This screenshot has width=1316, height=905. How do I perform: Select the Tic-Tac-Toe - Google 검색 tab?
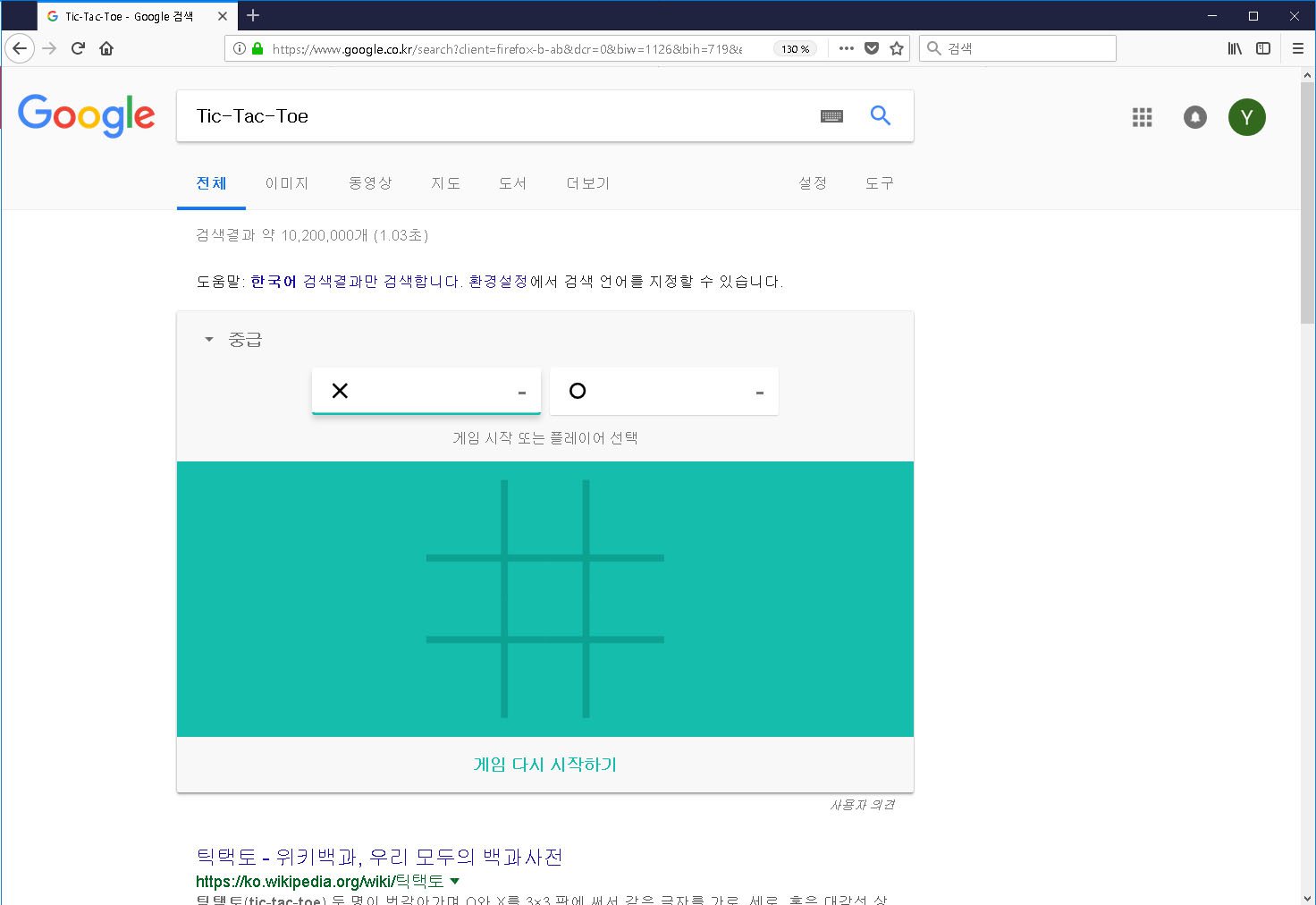click(130, 16)
